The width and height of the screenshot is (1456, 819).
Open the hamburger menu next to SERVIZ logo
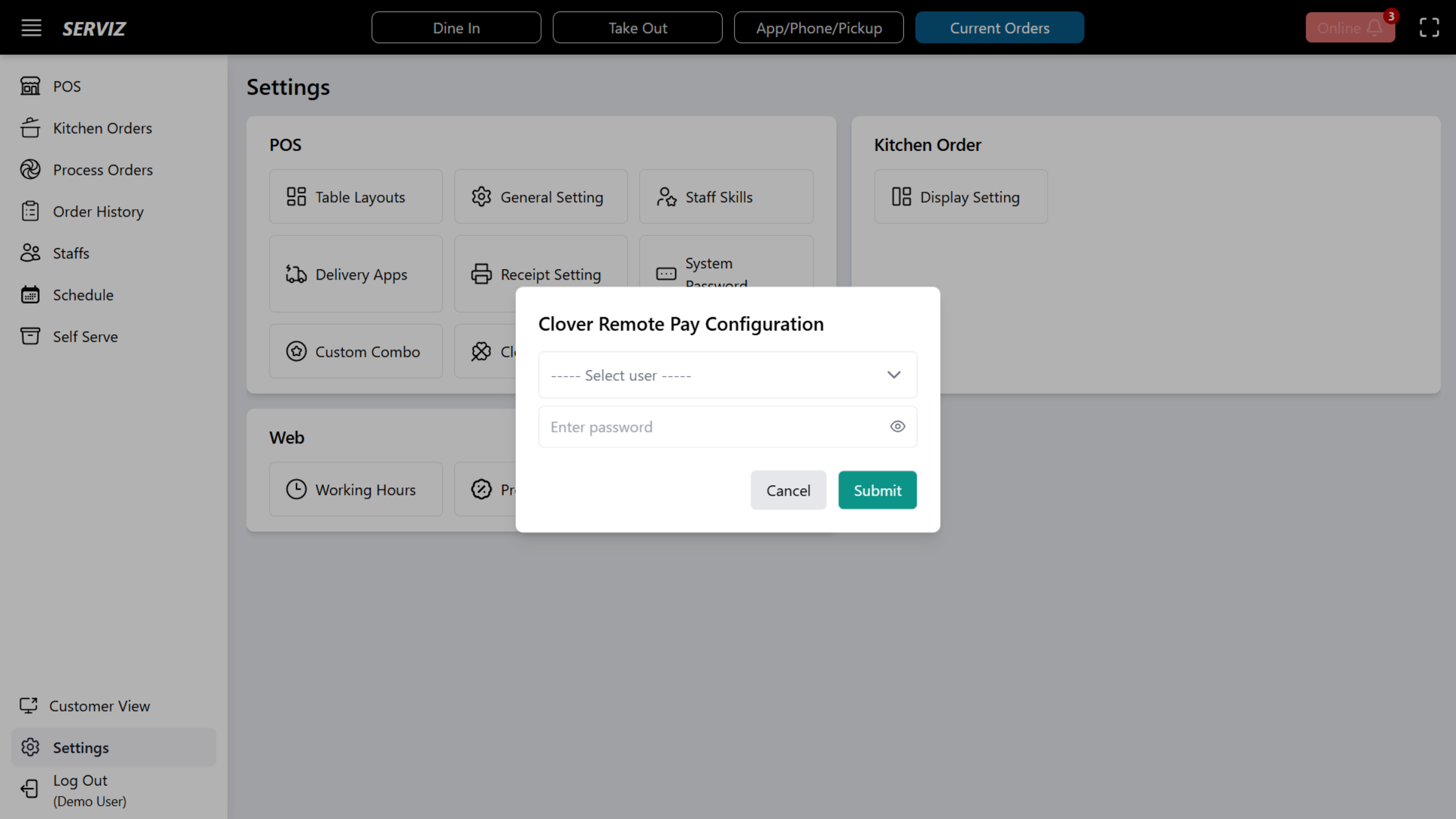pyautogui.click(x=31, y=27)
